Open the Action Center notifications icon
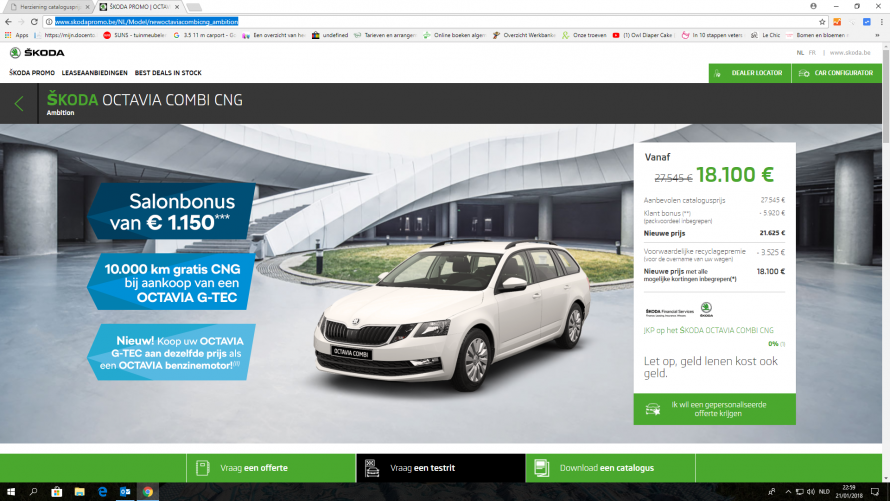Screen dimensions: 890x501 click(x=875, y=492)
